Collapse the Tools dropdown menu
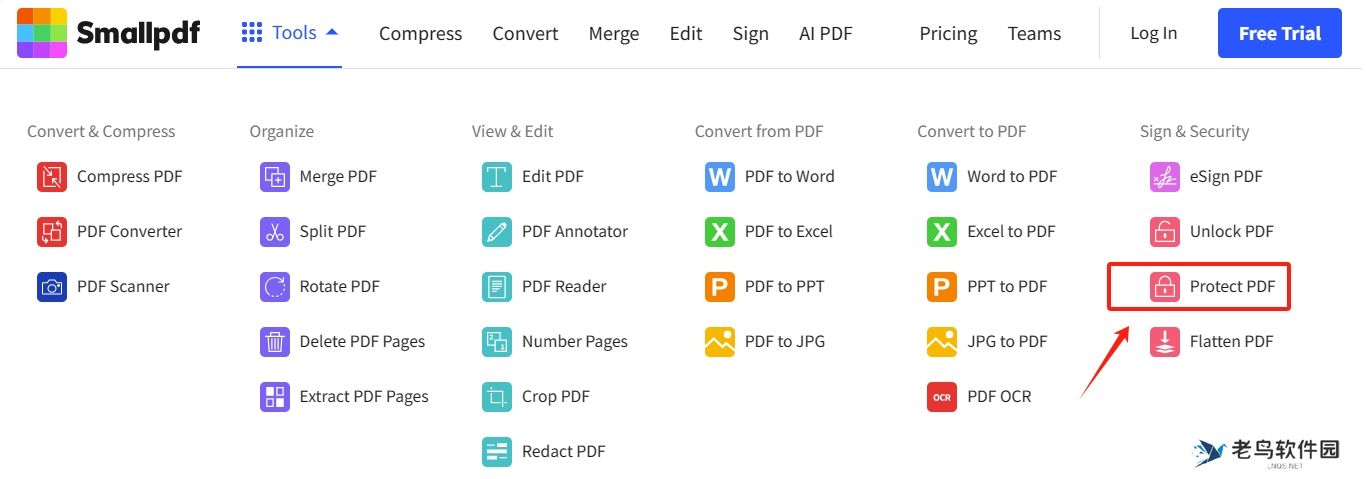This screenshot has width=1366, height=479. pyautogui.click(x=290, y=33)
